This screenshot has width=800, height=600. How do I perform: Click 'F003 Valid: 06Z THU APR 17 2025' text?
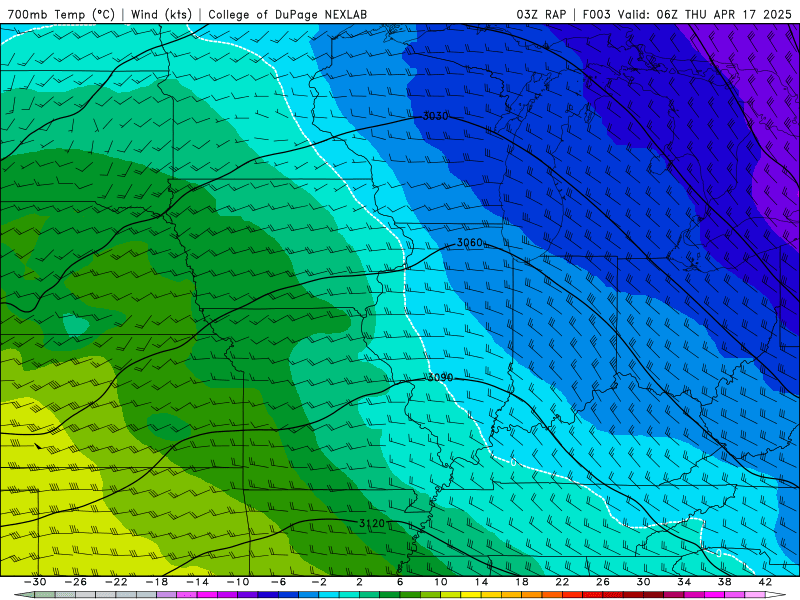tap(687, 14)
